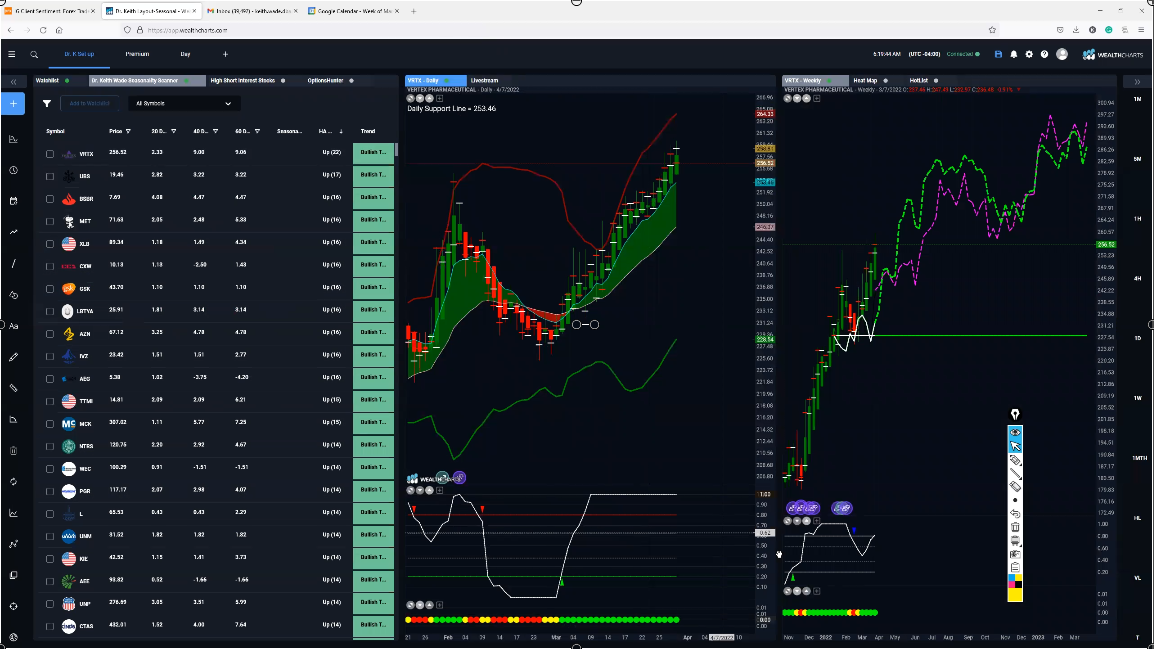Select the trend line icon in left sidebar
The width and height of the screenshot is (1154, 649).
click(x=13, y=232)
